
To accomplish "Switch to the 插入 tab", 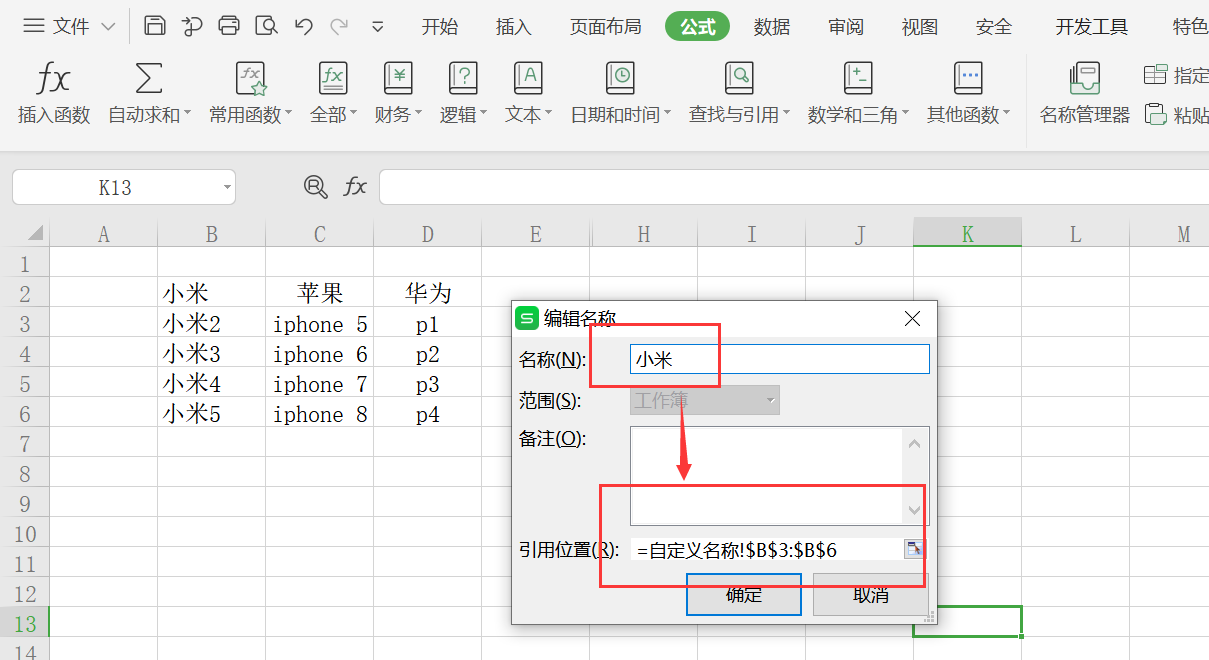I will 514,27.
